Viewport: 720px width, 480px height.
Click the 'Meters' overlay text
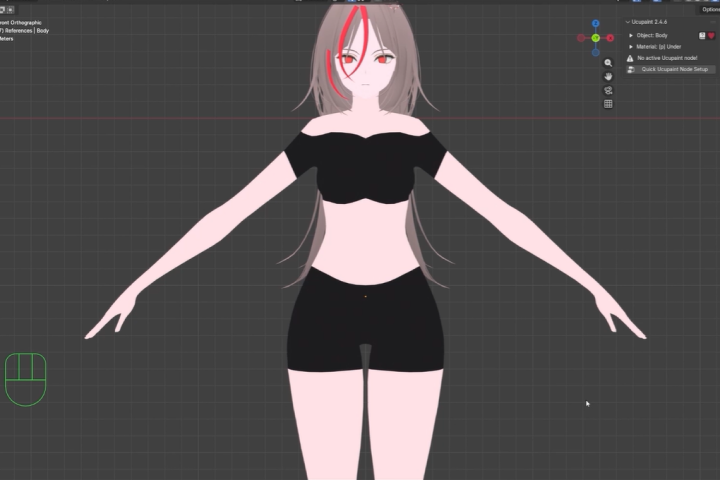tap(6, 39)
